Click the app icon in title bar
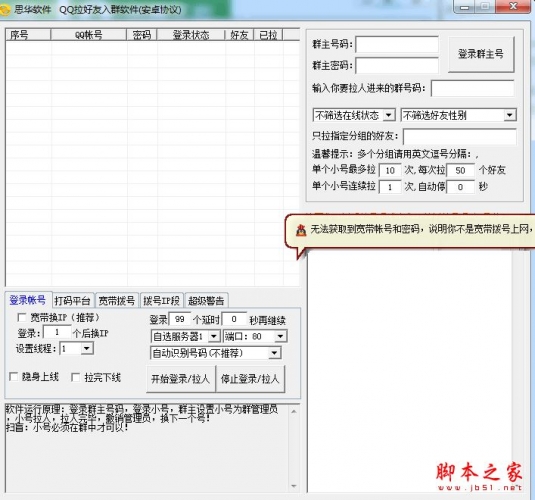Screen dimensions: 535x500 click(x=5, y=10)
